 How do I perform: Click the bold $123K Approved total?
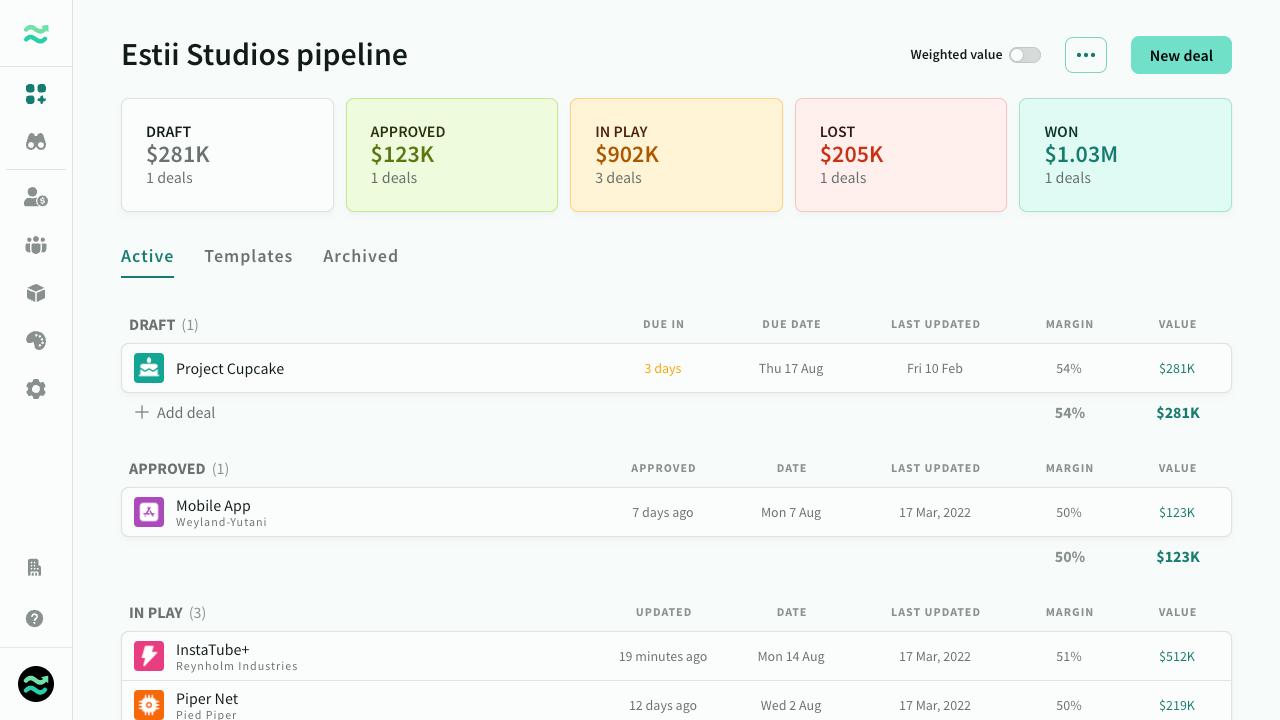tap(1178, 556)
